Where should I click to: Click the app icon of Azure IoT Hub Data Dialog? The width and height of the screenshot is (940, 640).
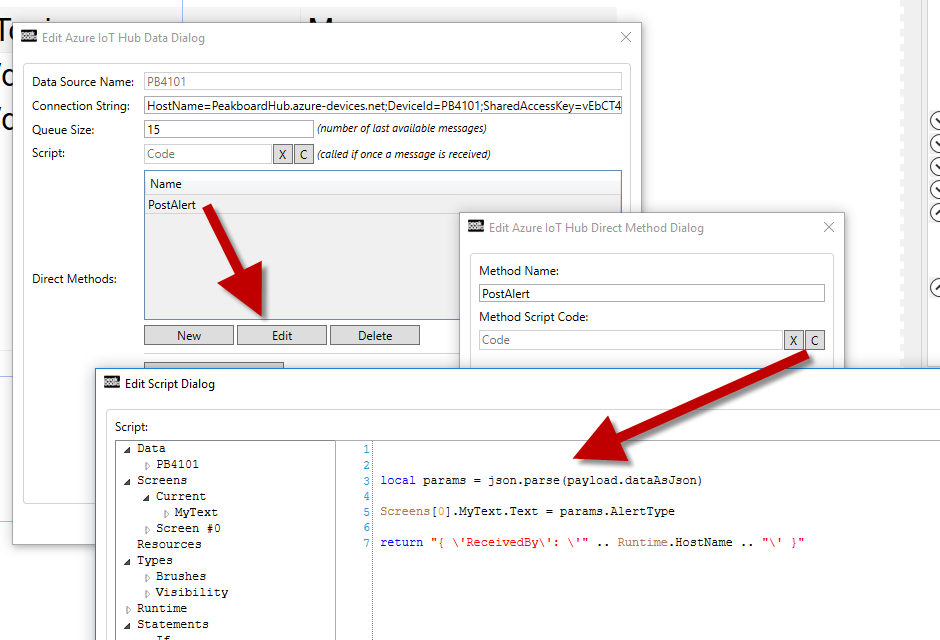(29, 37)
